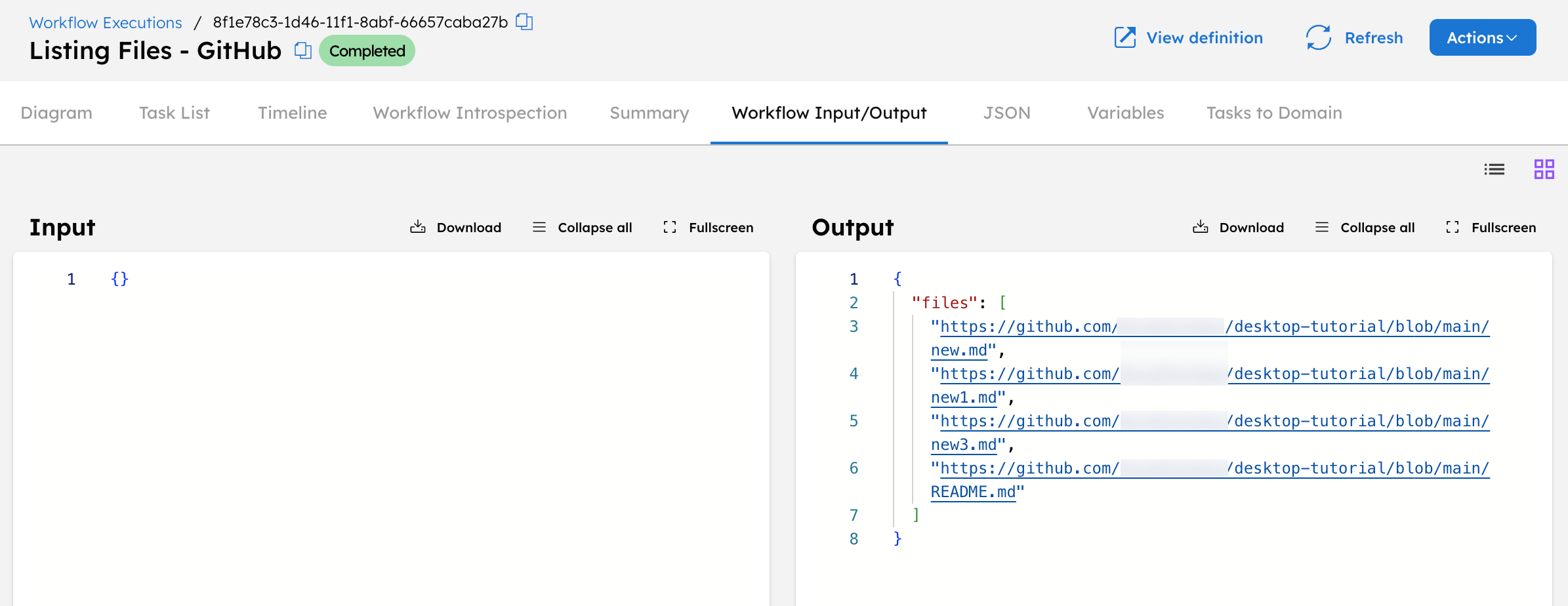This screenshot has width=1568, height=606.
Task: Navigate to Workflow Executions breadcrumb
Action: [x=105, y=22]
